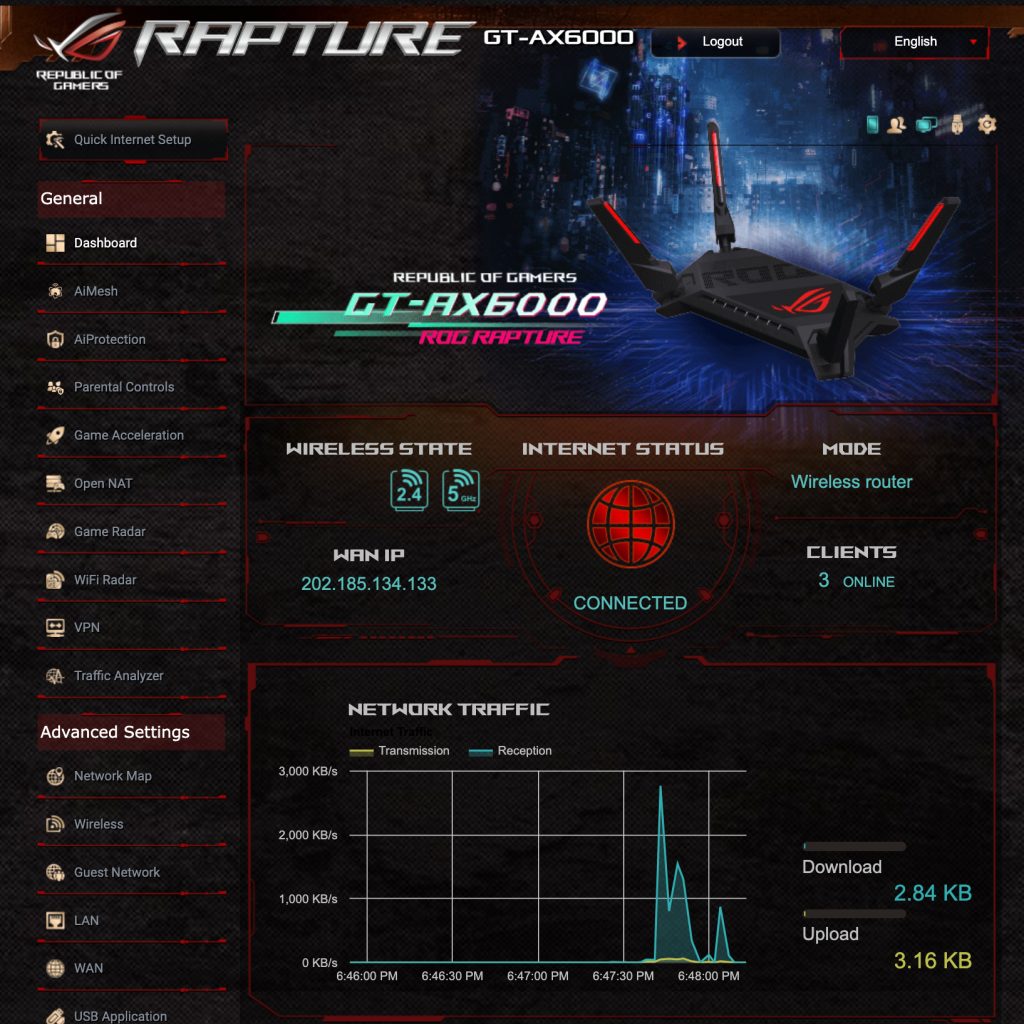
Task: Open the English language dropdown
Action: pos(914,42)
